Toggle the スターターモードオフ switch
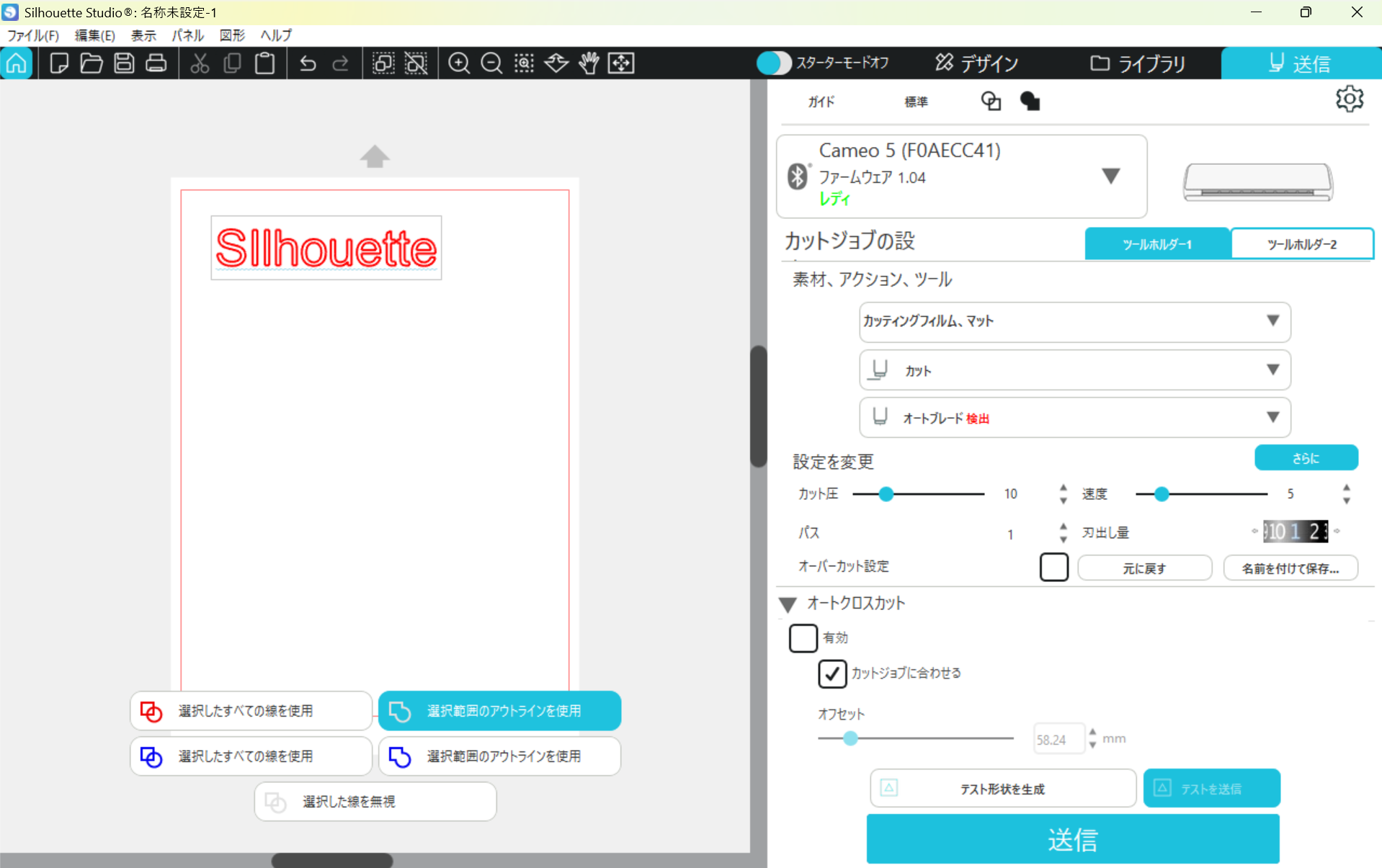 774,63
